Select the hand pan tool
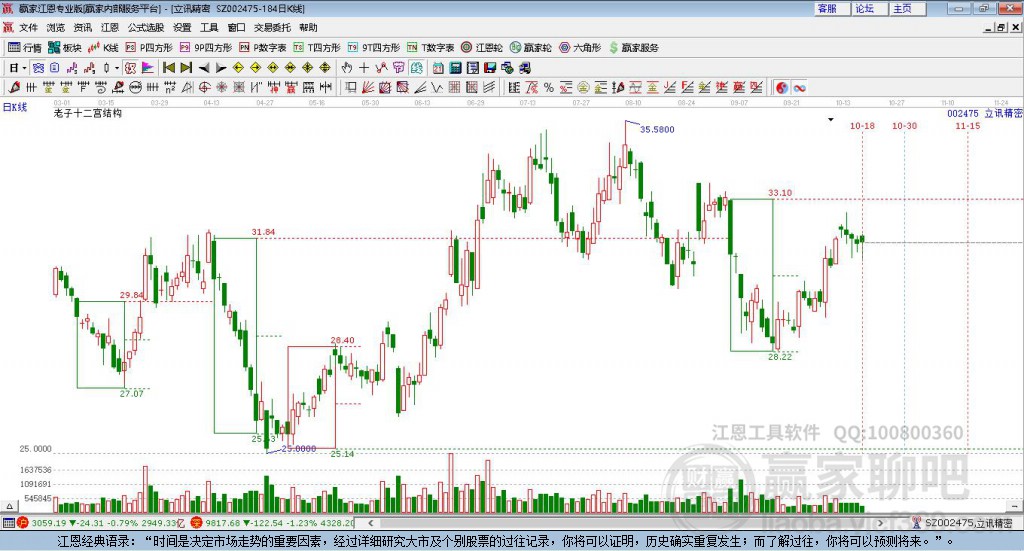The width and height of the screenshot is (1024, 551). [x=347, y=68]
